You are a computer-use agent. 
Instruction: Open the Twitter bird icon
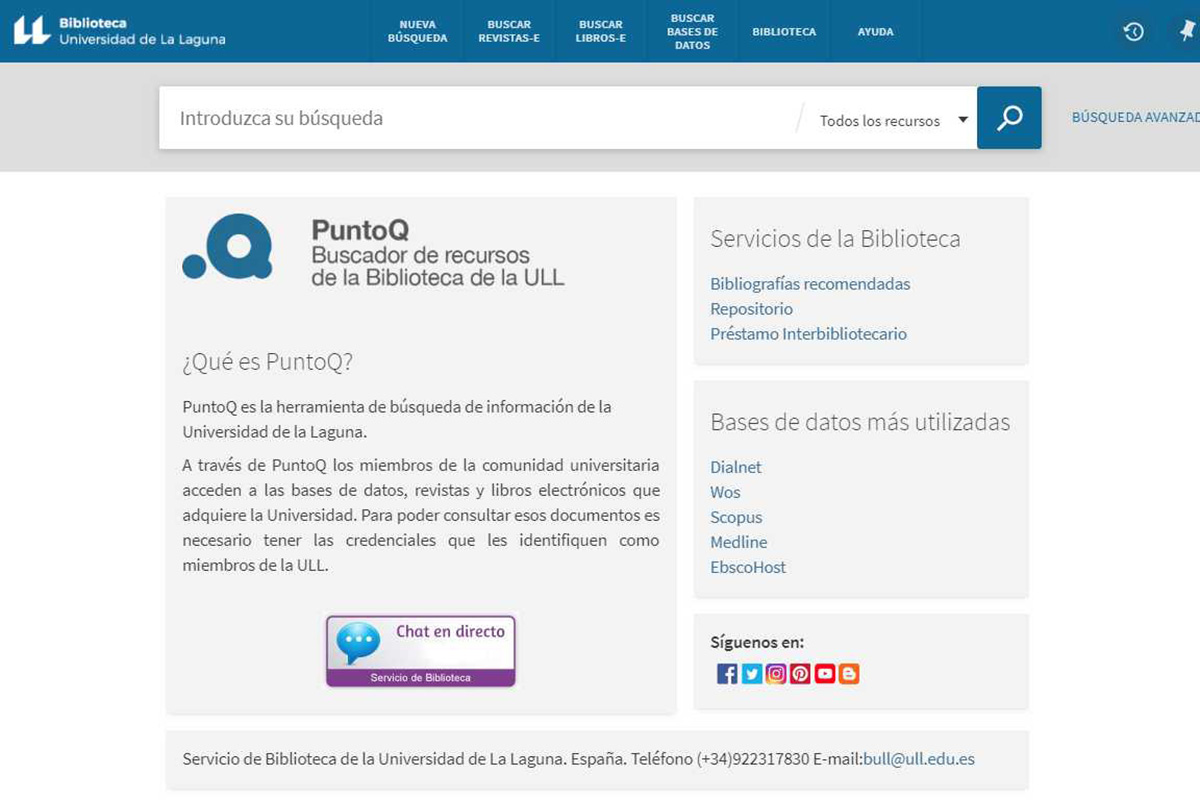(752, 674)
